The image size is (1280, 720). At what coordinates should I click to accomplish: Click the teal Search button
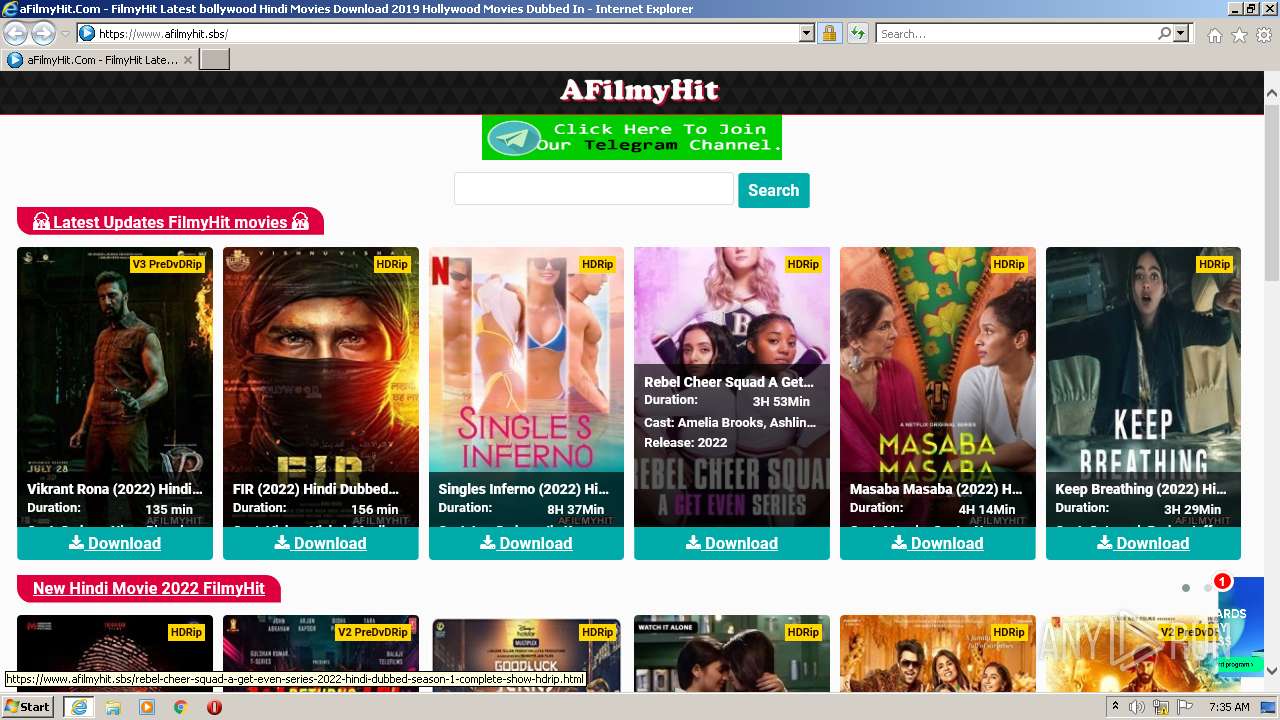pyautogui.click(x=774, y=190)
